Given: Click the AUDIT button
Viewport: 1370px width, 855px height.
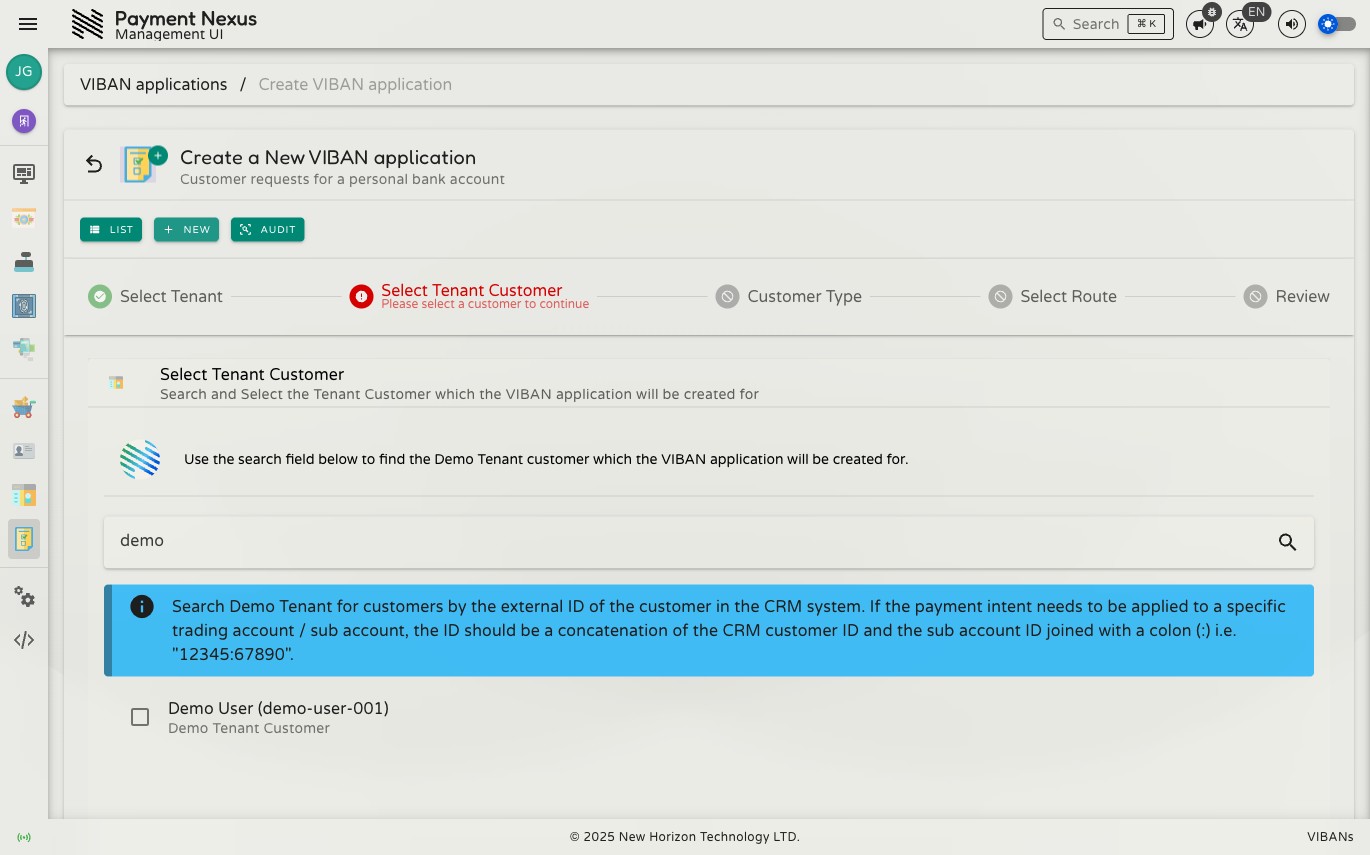Looking at the screenshot, I should 268,230.
